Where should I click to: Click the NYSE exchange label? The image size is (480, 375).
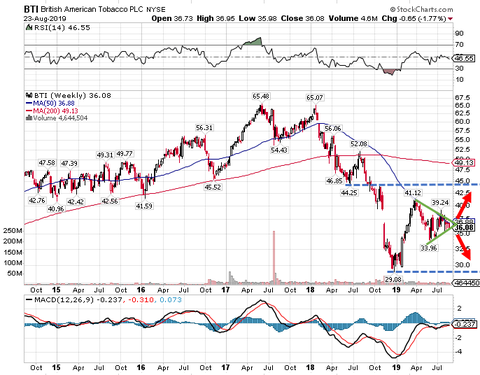pyautogui.click(x=156, y=10)
